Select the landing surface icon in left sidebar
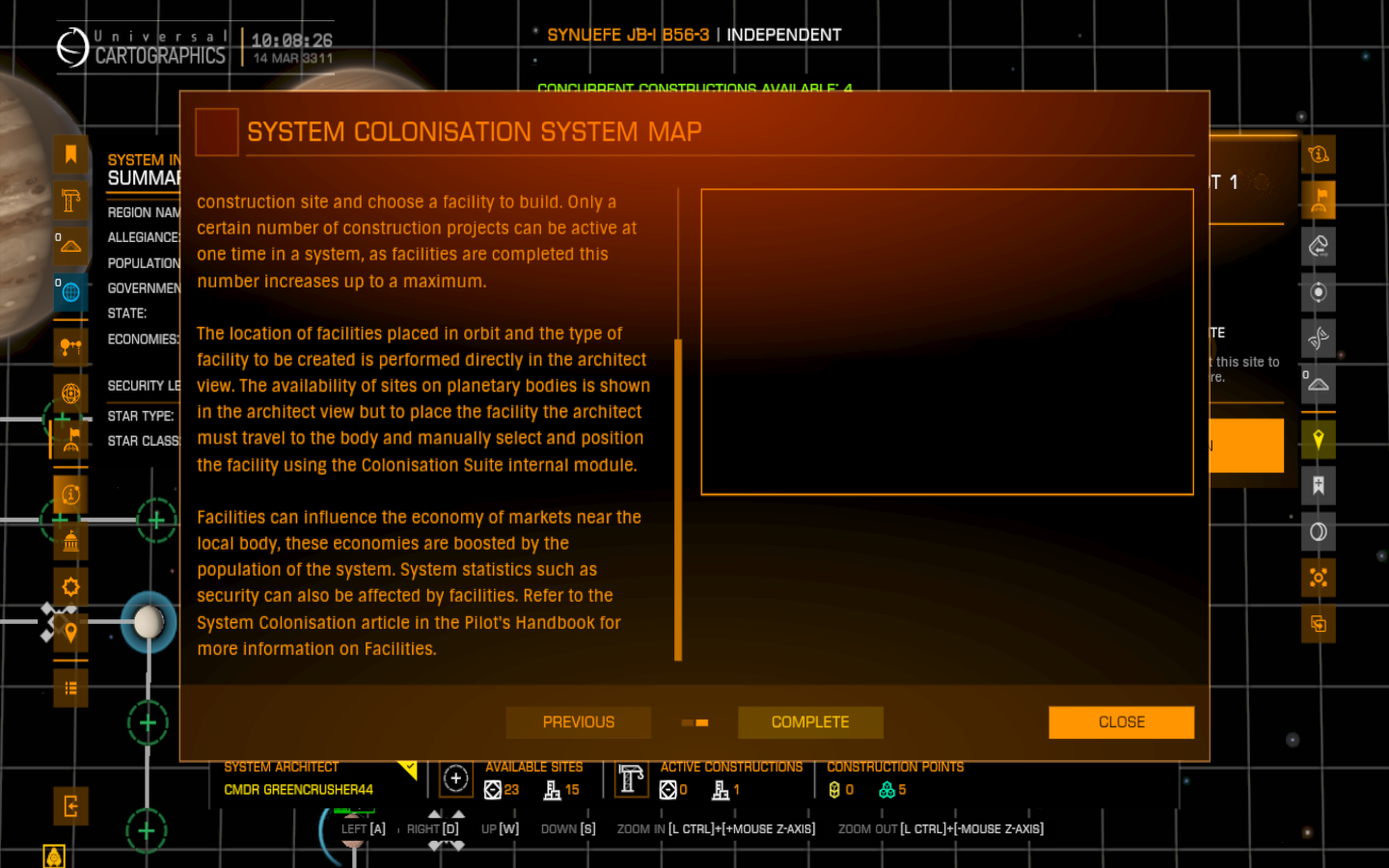Image resolution: width=1389 pixels, height=868 pixels. coord(70,246)
